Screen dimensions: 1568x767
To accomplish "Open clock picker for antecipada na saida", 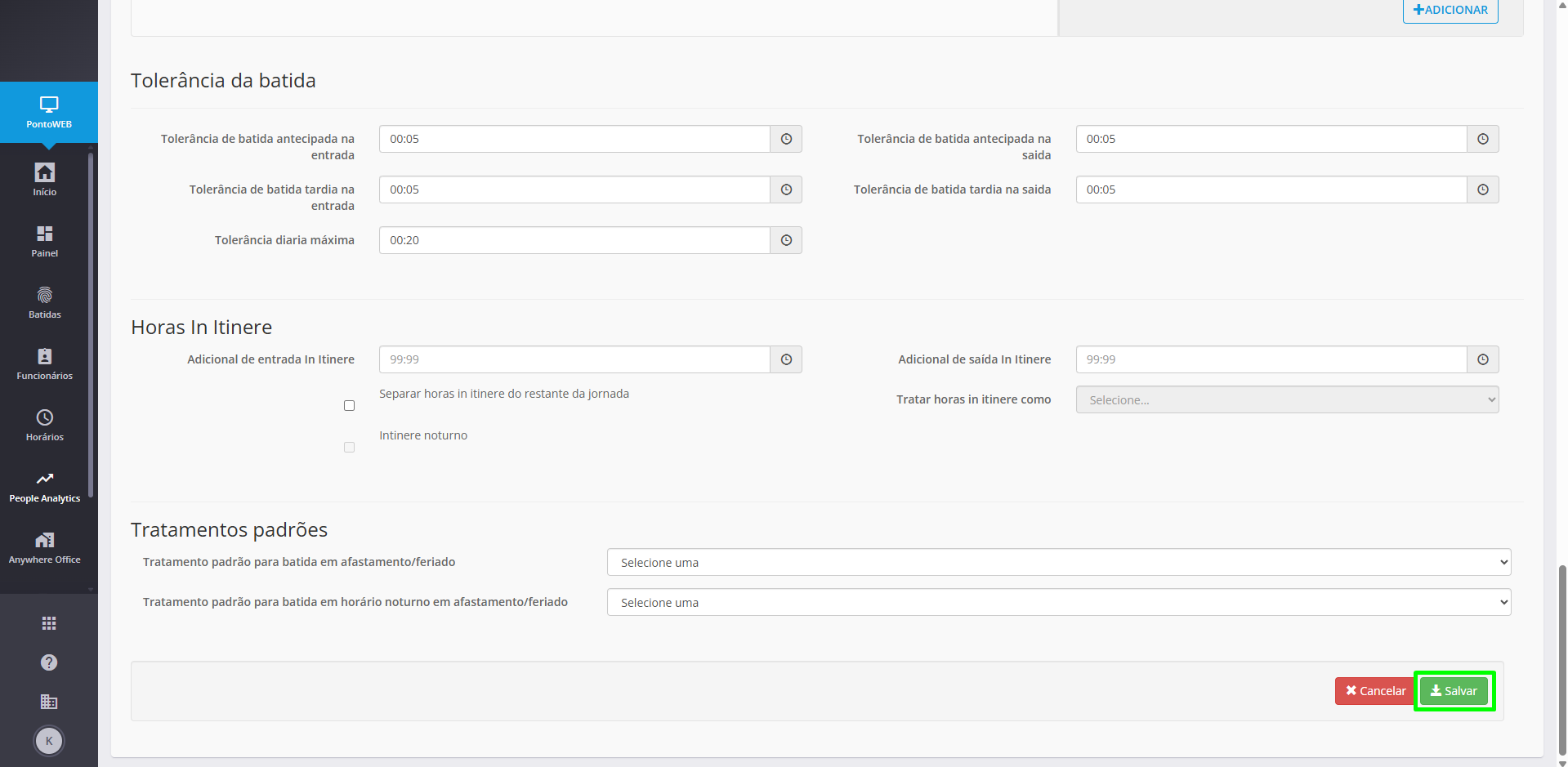I will [x=1483, y=139].
